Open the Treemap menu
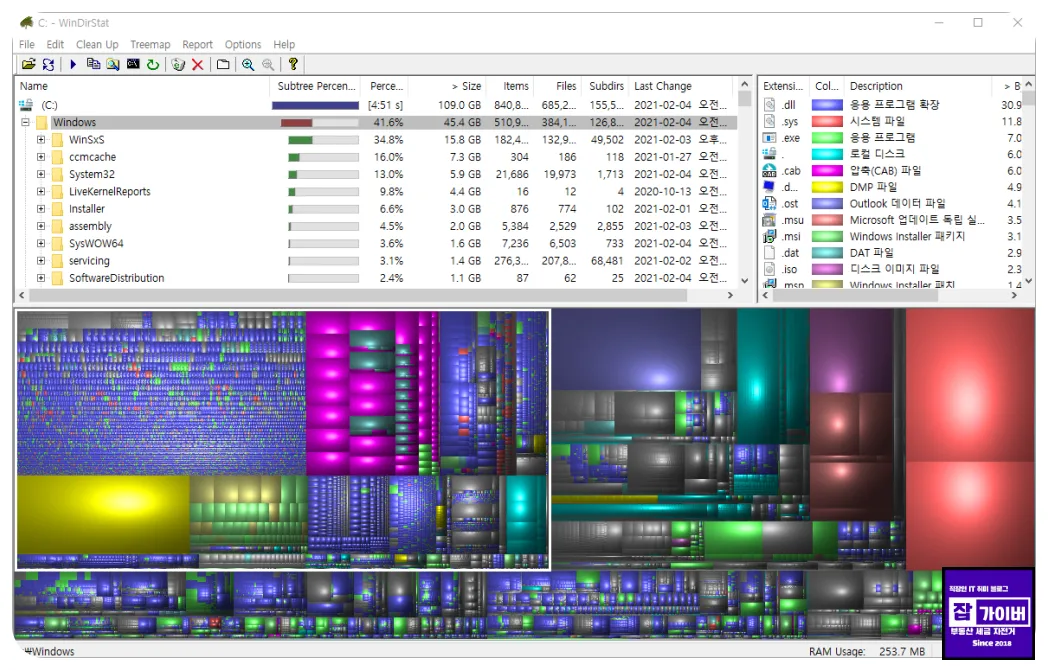Screen dimensions: 1048x670 [x=150, y=44]
